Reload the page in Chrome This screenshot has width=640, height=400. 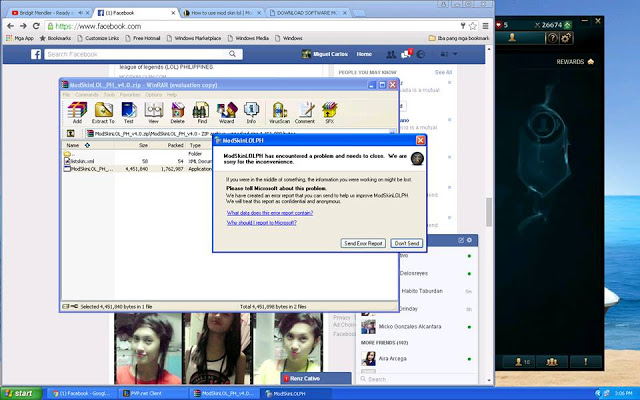click(36, 26)
